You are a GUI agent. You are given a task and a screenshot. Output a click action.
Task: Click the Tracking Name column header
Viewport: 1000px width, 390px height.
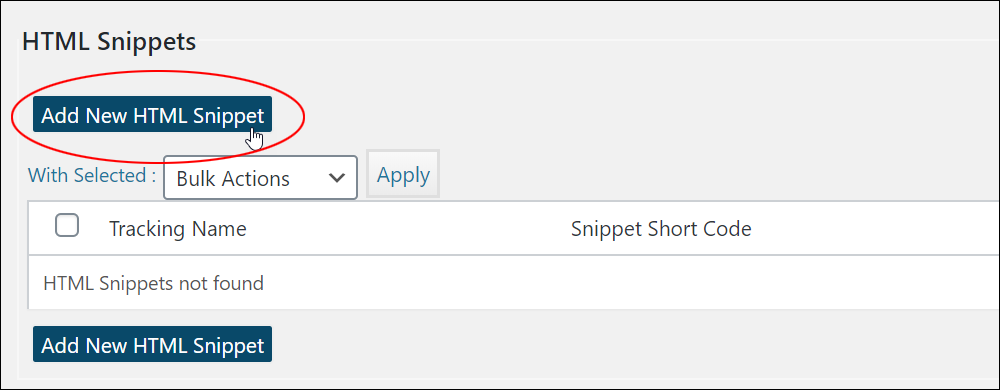coord(178,229)
